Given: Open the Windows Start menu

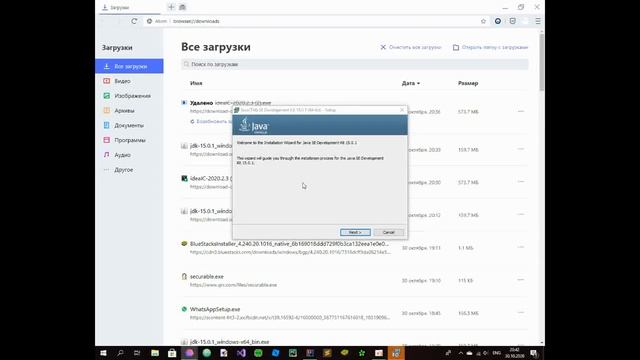Looking at the screenshot, I should click(x=103, y=353).
